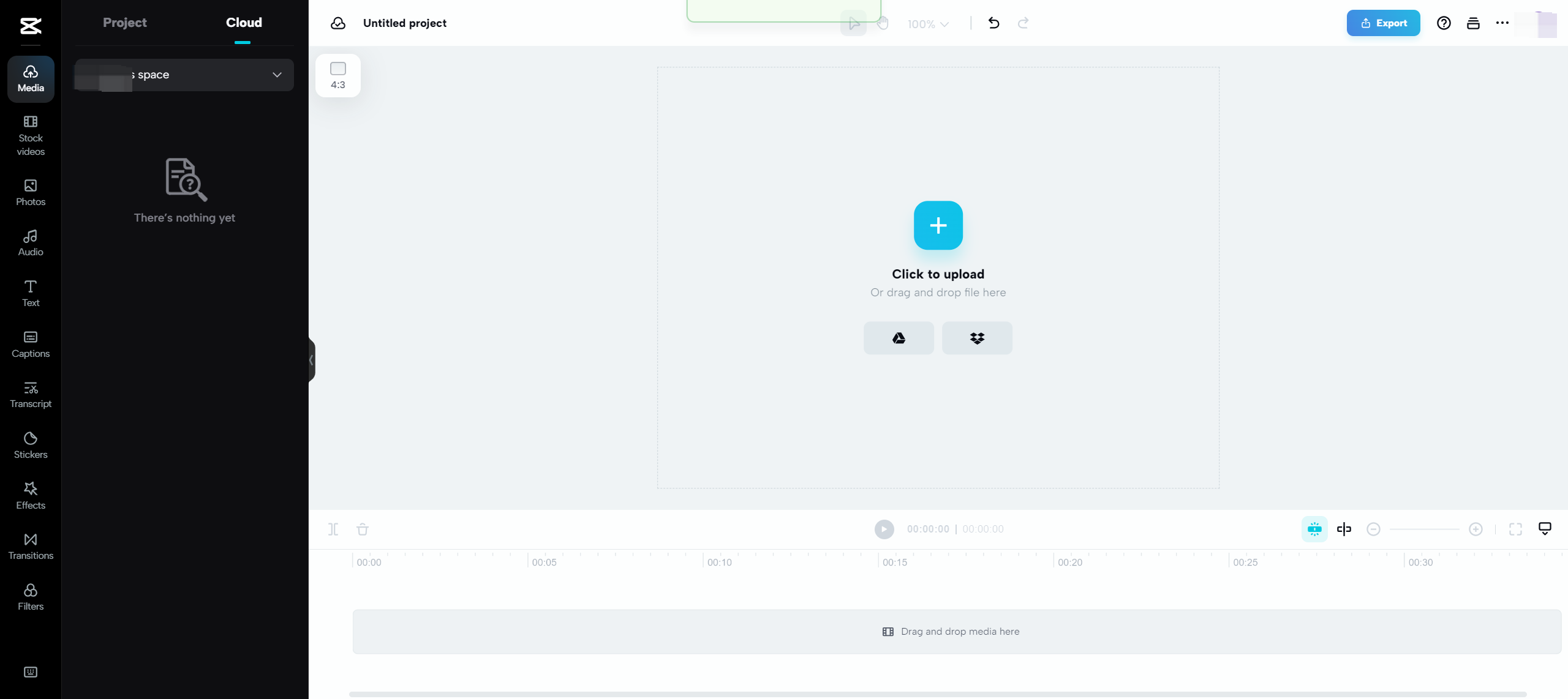Collapse the left media panel
This screenshot has width=1568, height=699.
[x=311, y=360]
